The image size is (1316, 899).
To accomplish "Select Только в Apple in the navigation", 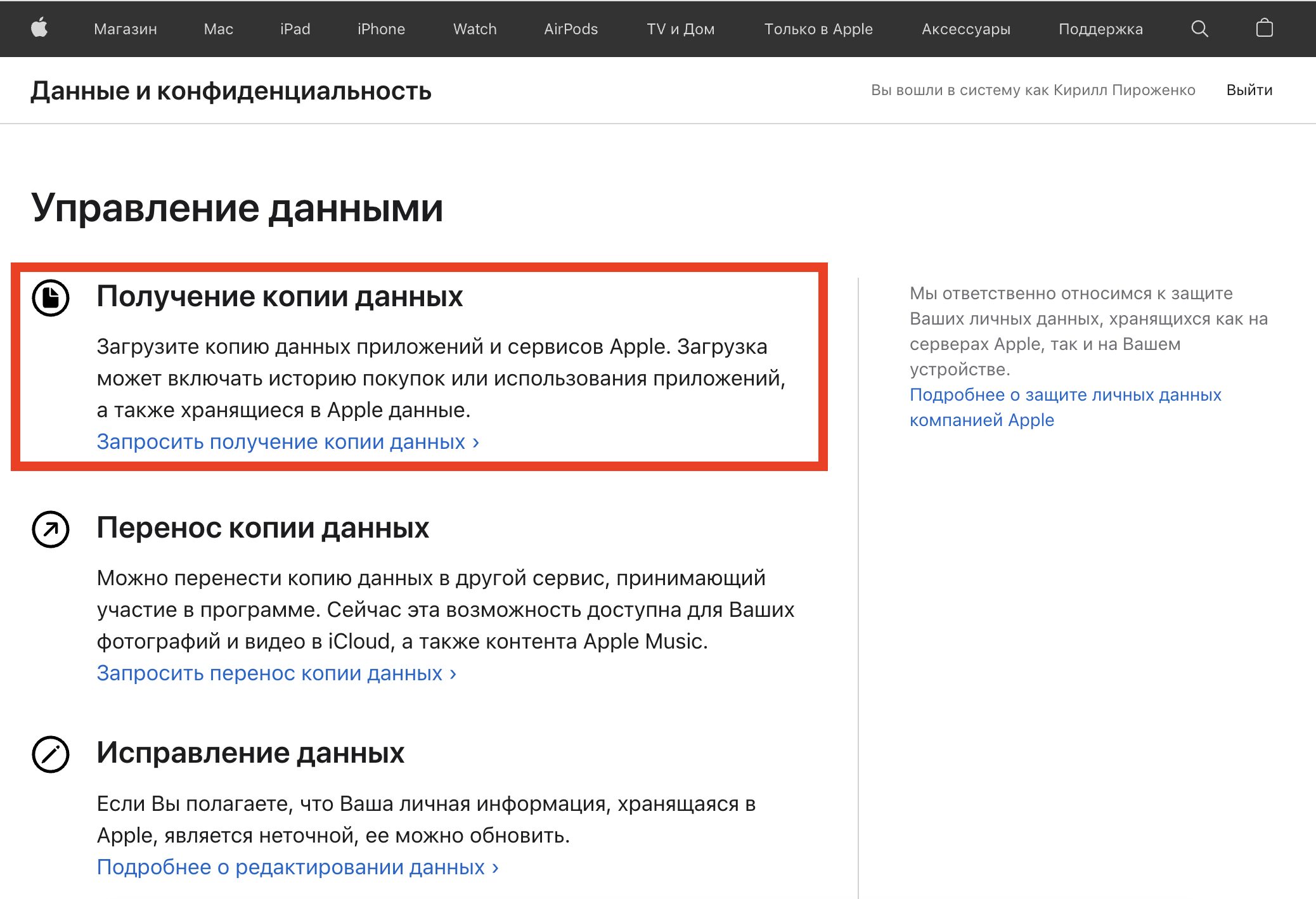I will (819, 29).
